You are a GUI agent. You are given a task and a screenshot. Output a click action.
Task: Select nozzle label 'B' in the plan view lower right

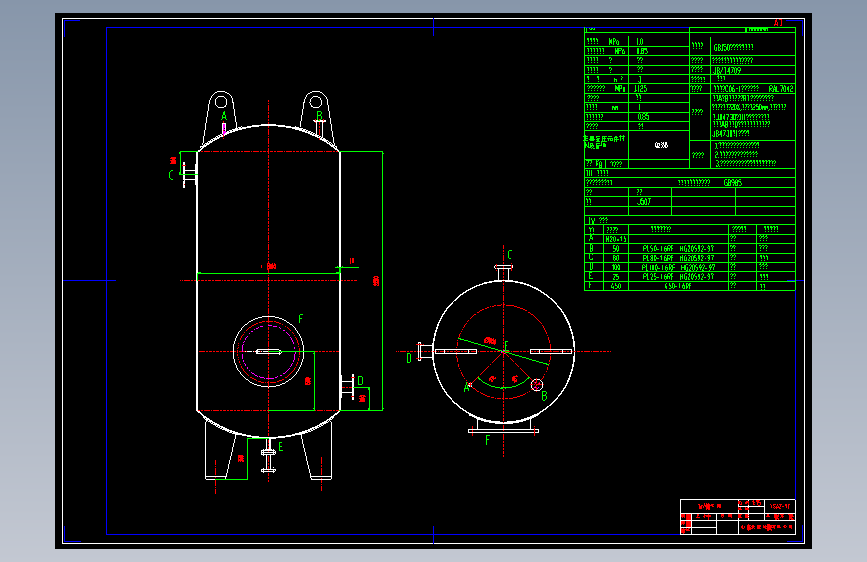pyautogui.click(x=544, y=396)
